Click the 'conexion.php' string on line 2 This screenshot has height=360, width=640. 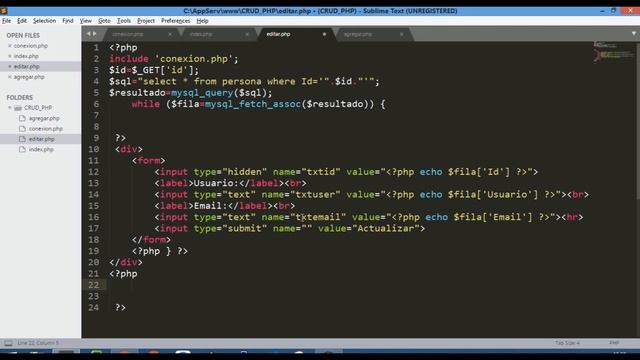click(193, 59)
